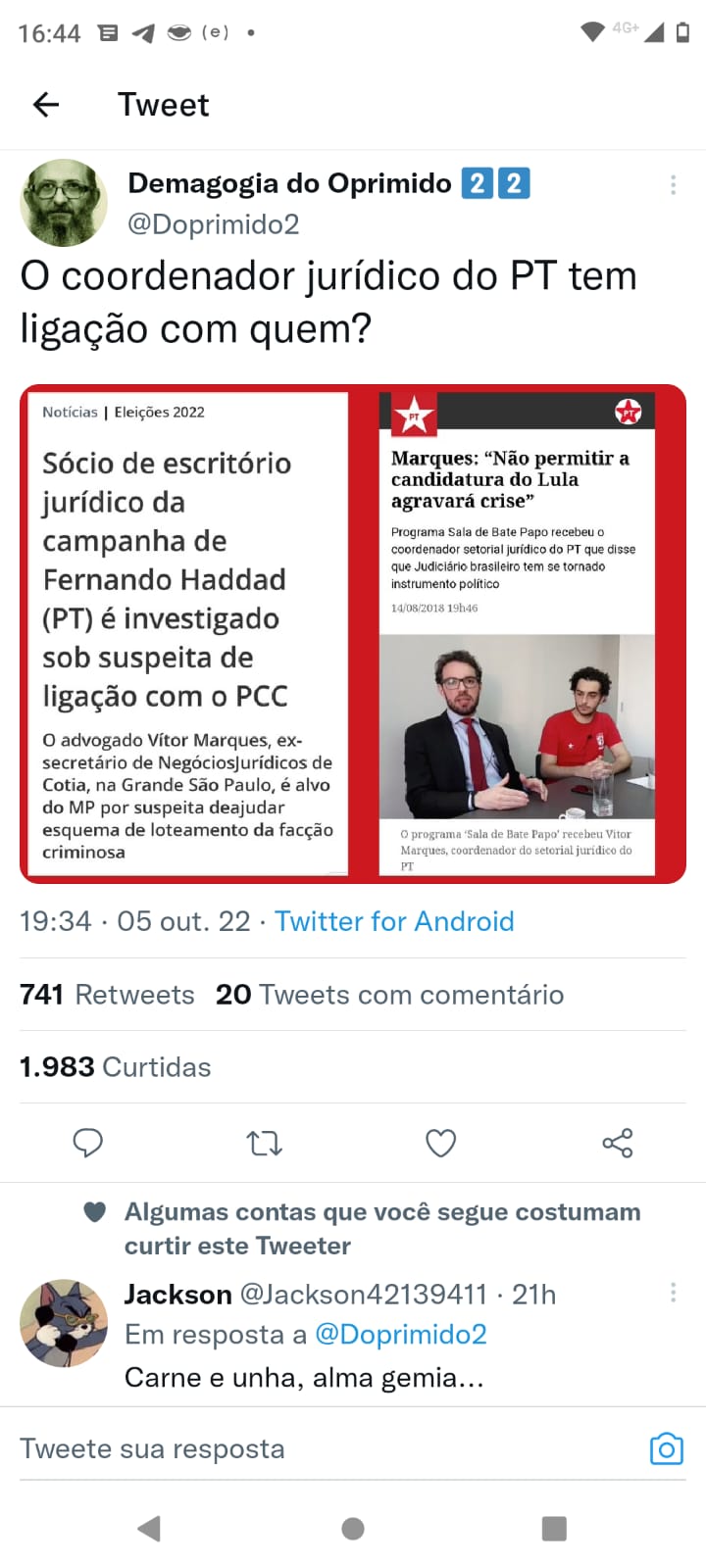The image size is (706, 1568).
Task: View the 741 Retweets list
Action: click(107, 995)
